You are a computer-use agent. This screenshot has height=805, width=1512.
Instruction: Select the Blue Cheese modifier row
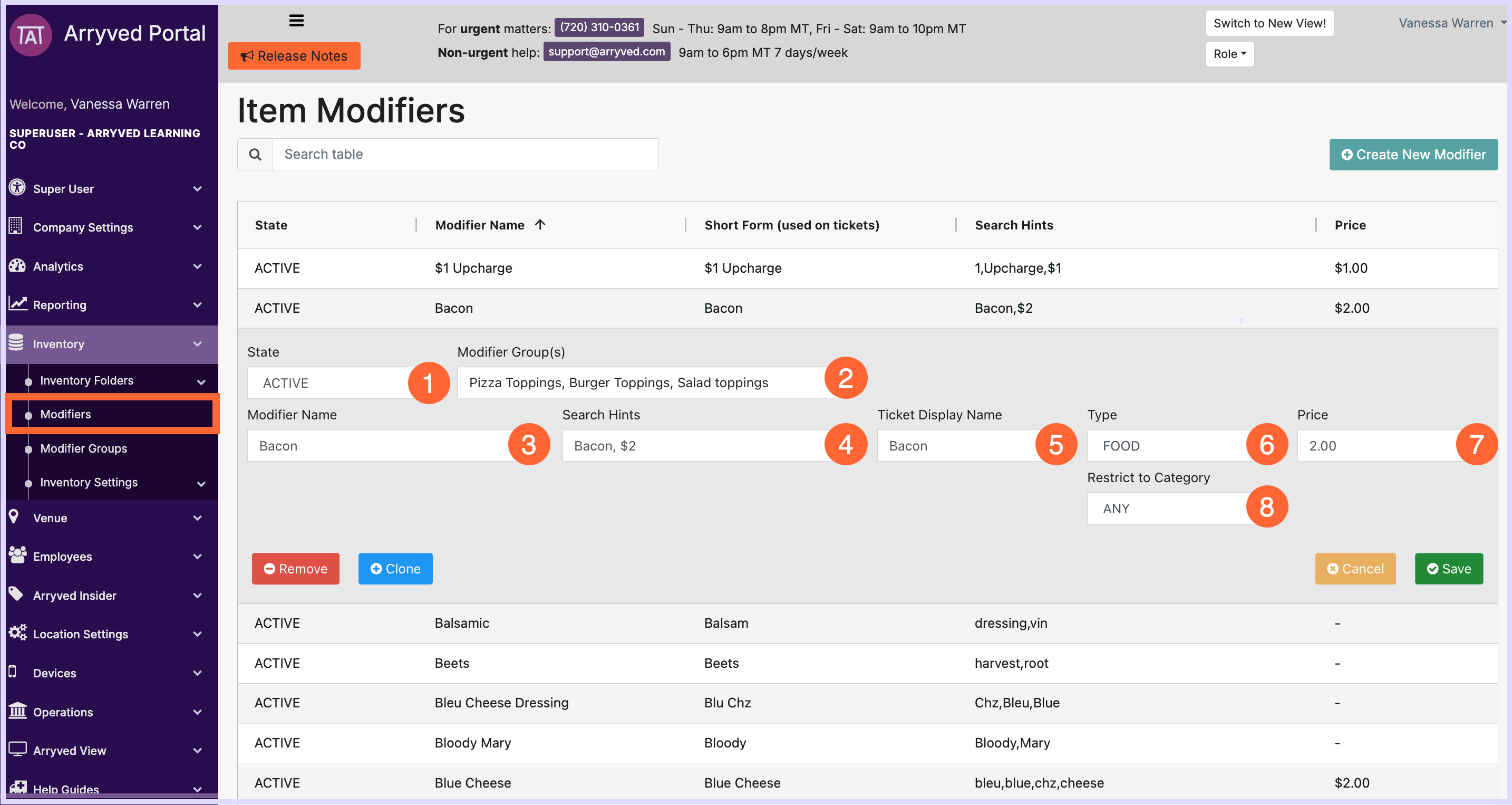[868, 782]
